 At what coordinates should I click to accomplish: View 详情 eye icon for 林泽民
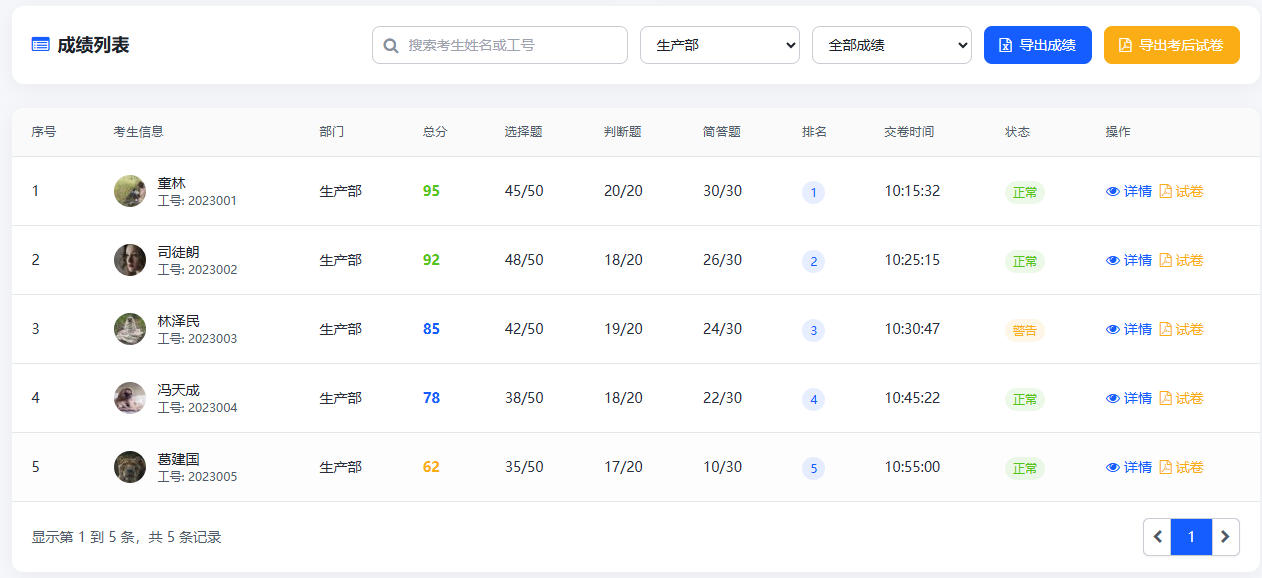click(1113, 329)
